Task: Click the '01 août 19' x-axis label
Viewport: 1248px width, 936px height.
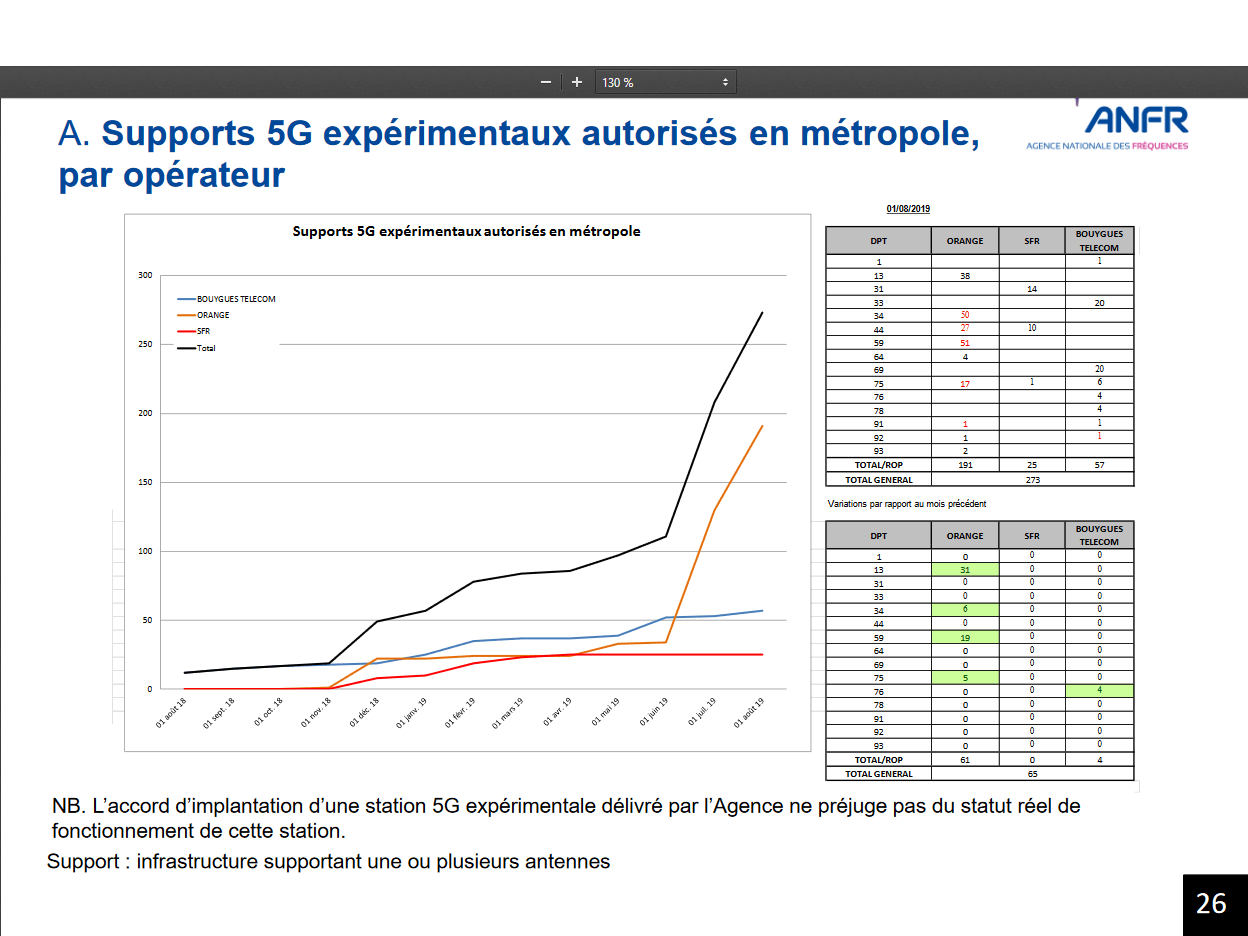Action: coord(750,713)
